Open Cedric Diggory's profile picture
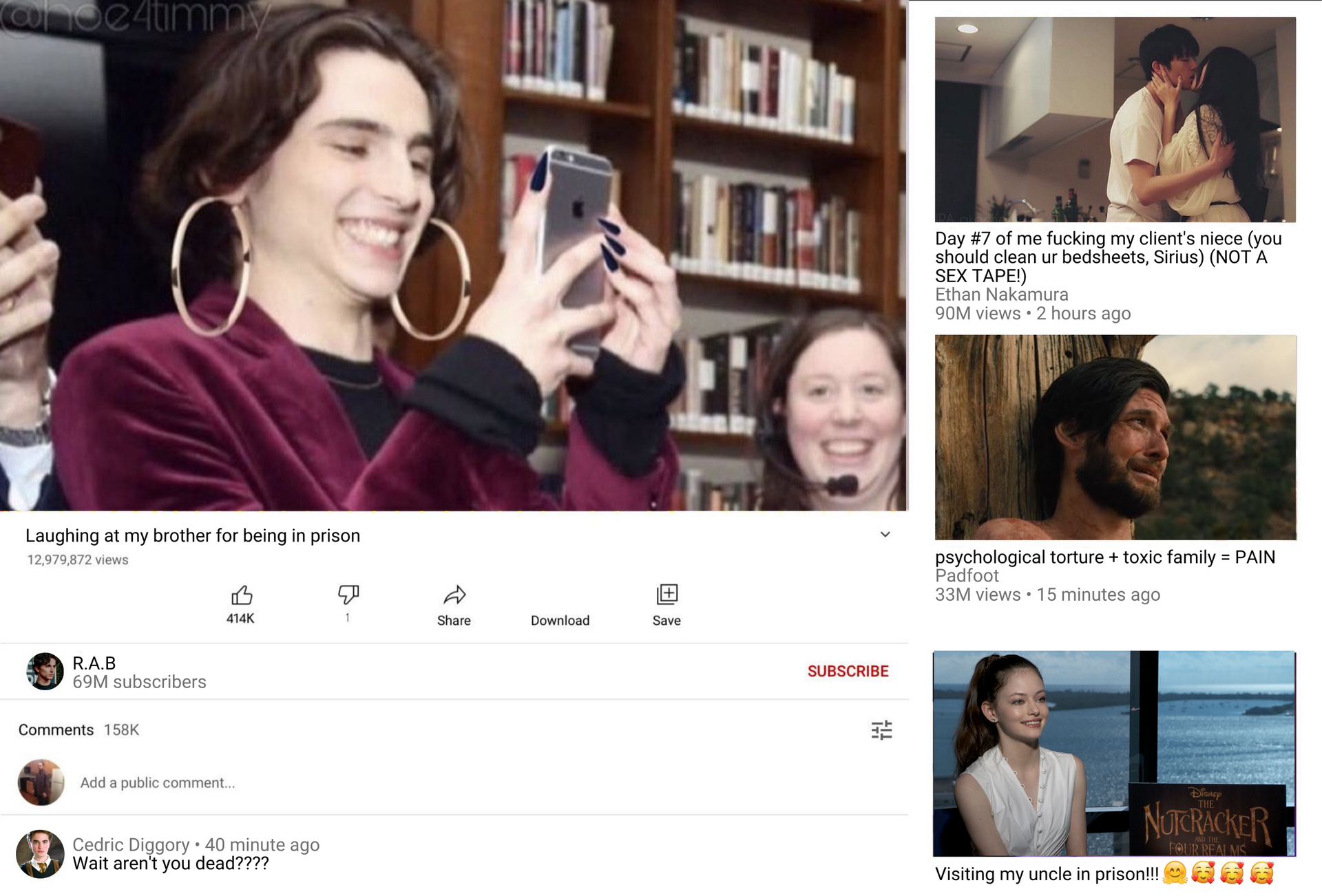Viewport: 1322px width, 896px height. (41, 854)
